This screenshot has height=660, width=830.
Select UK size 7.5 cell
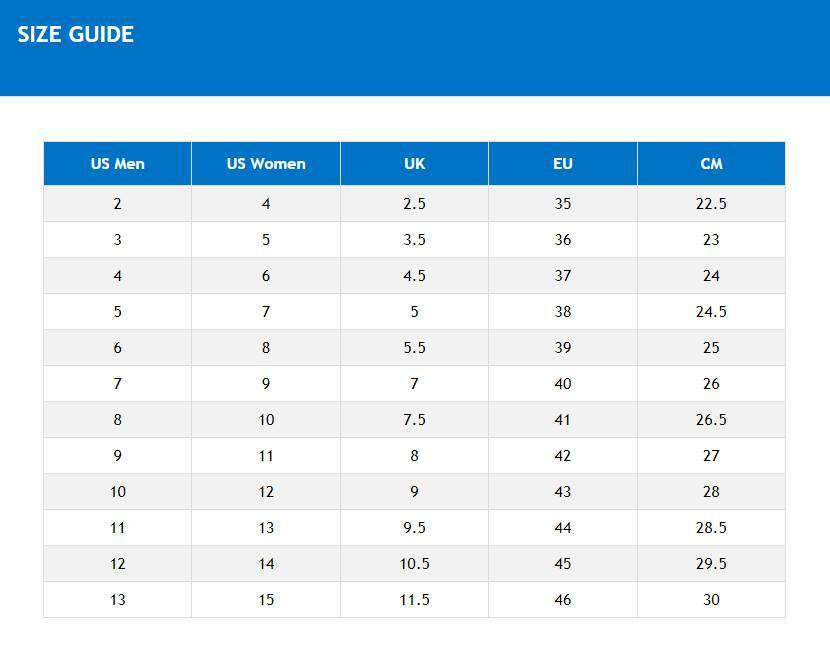click(x=414, y=420)
